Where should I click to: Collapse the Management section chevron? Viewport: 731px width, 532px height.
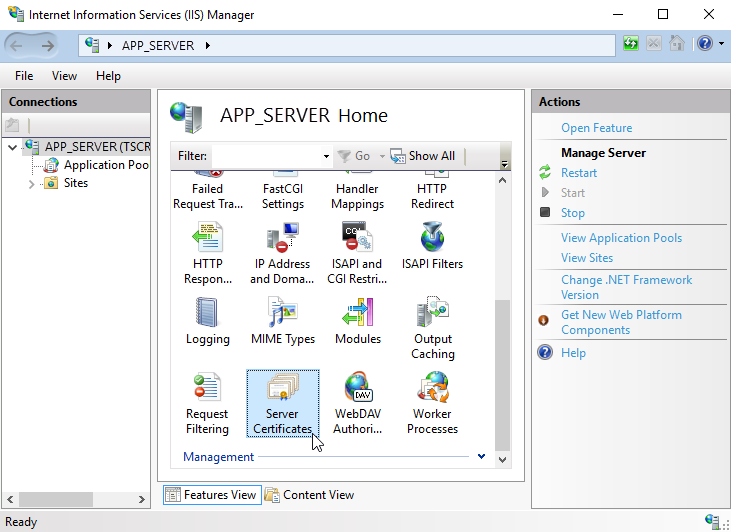click(482, 456)
